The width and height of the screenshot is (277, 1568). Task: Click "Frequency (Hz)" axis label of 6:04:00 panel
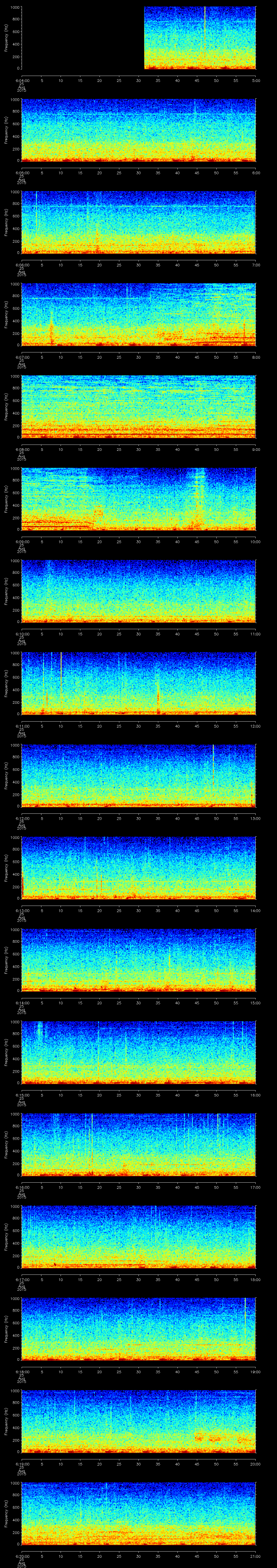[x=6, y=38]
